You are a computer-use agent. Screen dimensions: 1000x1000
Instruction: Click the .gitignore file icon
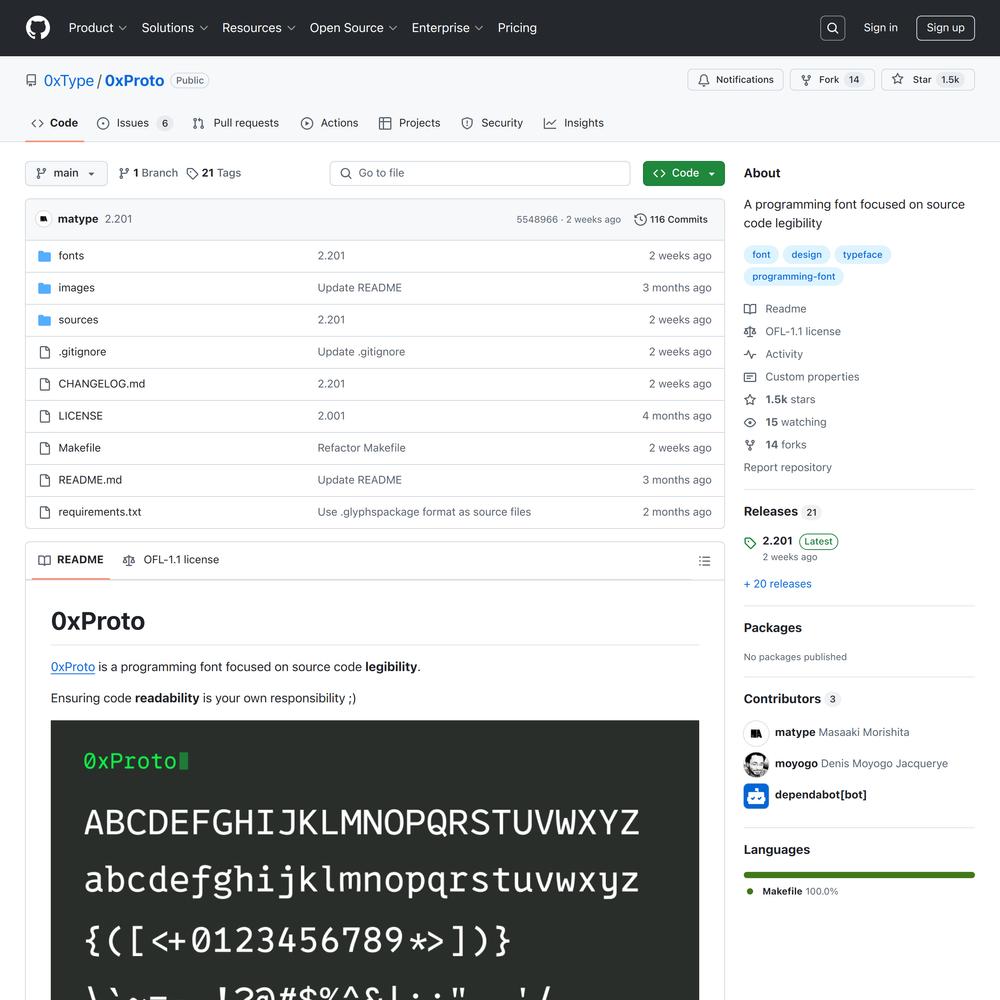[x=45, y=352]
